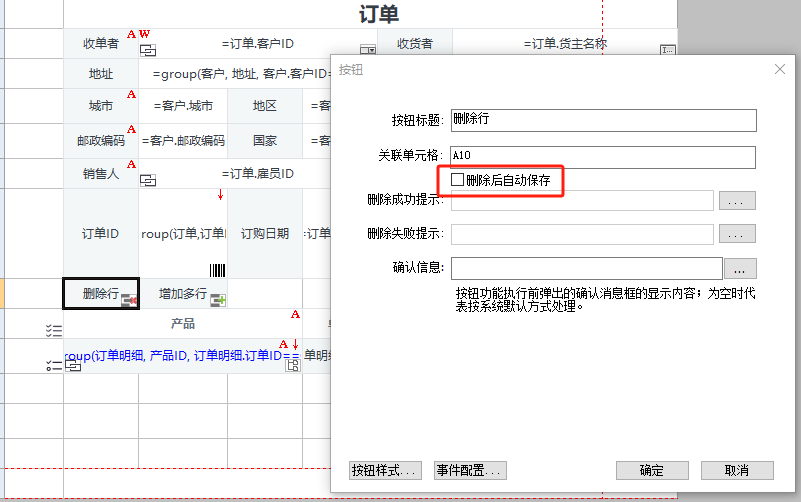Click the widget icon in 销售人 cell
Image resolution: width=801 pixels, height=502 pixels.
pyautogui.click(x=148, y=181)
